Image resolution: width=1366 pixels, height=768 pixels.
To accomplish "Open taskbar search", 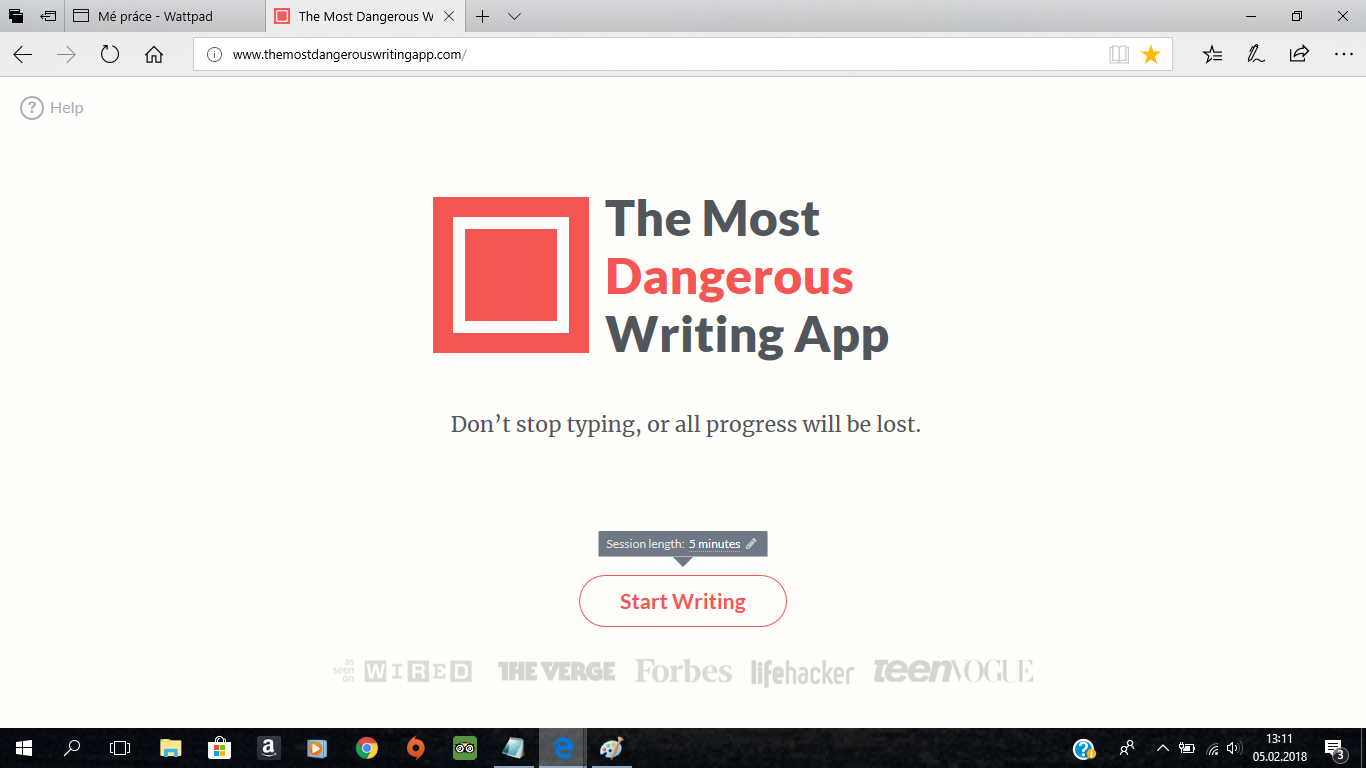I will 72,748.
